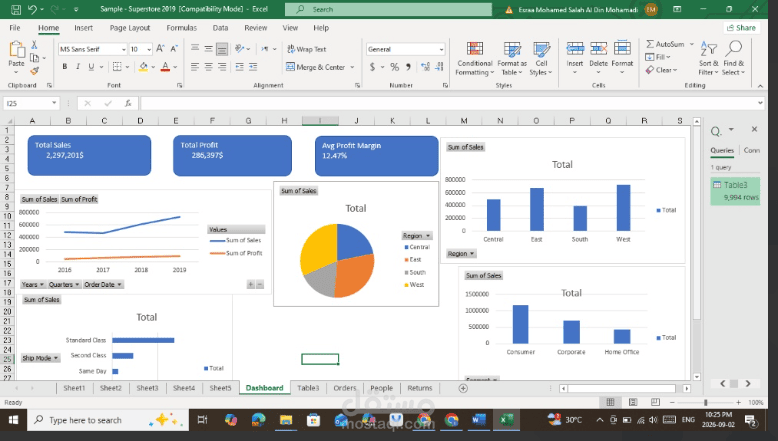Image resolution: width=778 pixels, height=441 pixels.
Task: Switch to Page Layout view icon
Action: 633,402
